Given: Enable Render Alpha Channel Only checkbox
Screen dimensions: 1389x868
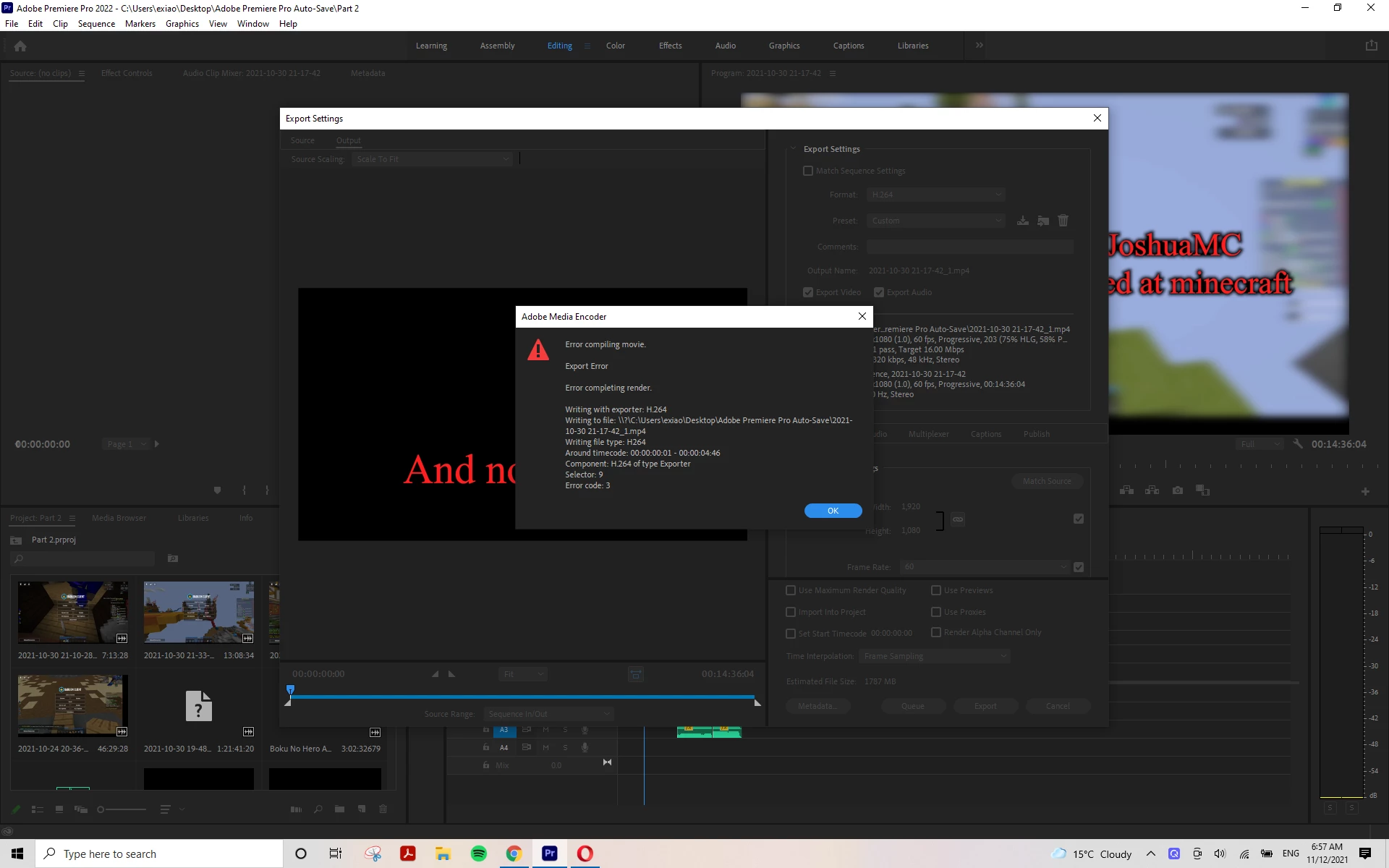Looking at the screenshot, I should pos(936,632).
